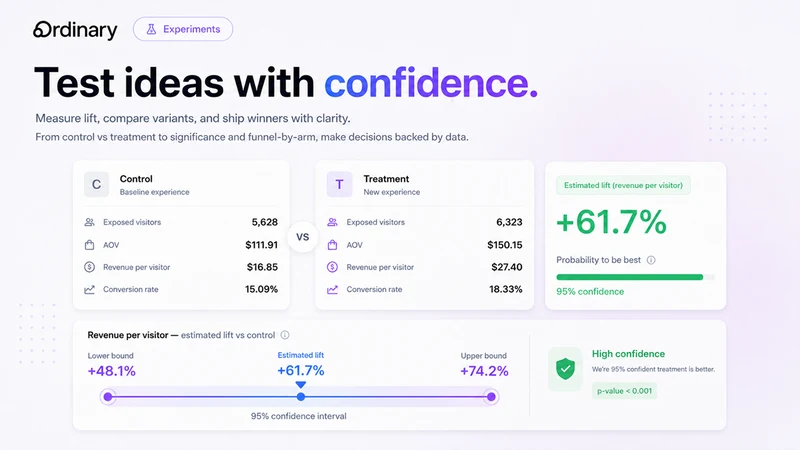The height and width of the screenshot is (450, 800).
Task: Click Treatment conversion rate 18.33%
Action: 506,289
